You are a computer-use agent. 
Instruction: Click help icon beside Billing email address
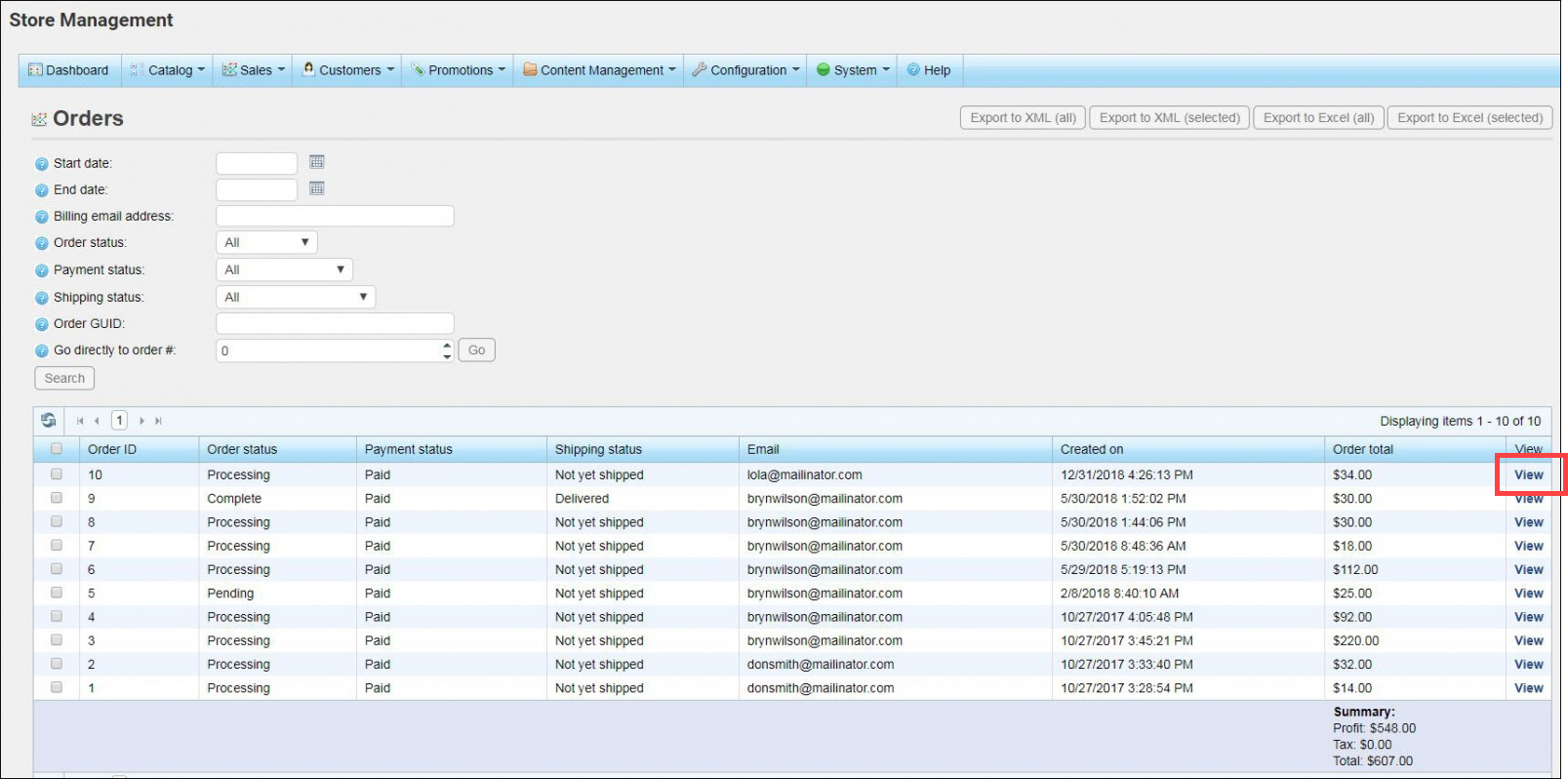coord(42,217)
